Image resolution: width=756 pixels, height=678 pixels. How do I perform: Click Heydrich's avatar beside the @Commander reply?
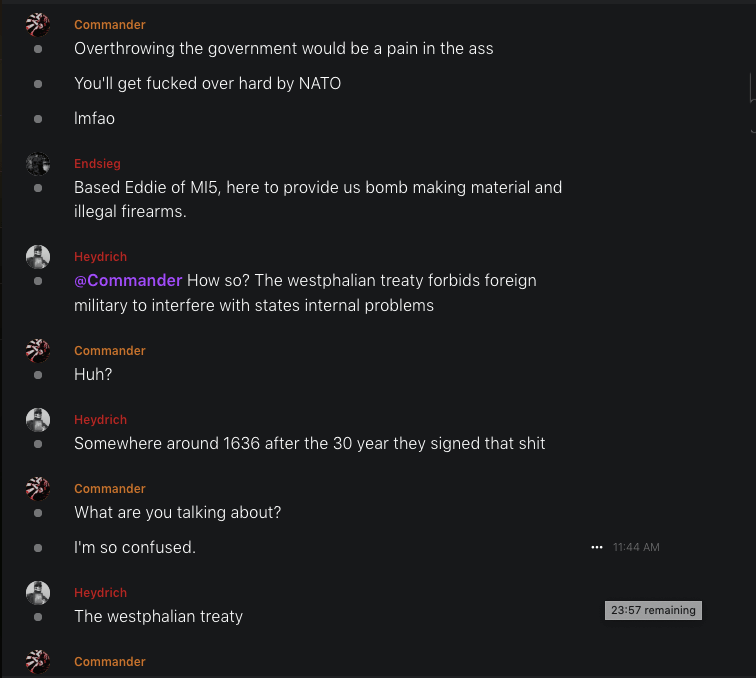(38, 257)
